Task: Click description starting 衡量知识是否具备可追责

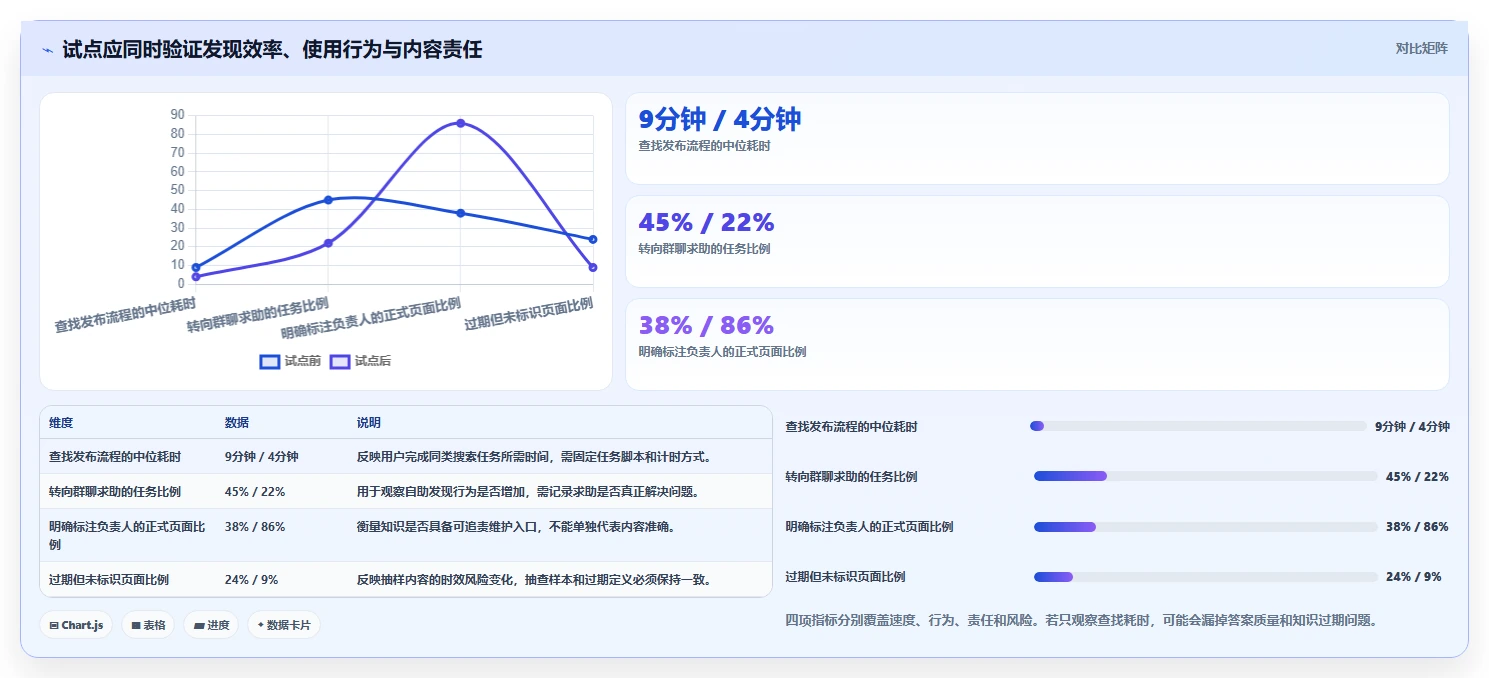Action: click(x=516, y=527)
